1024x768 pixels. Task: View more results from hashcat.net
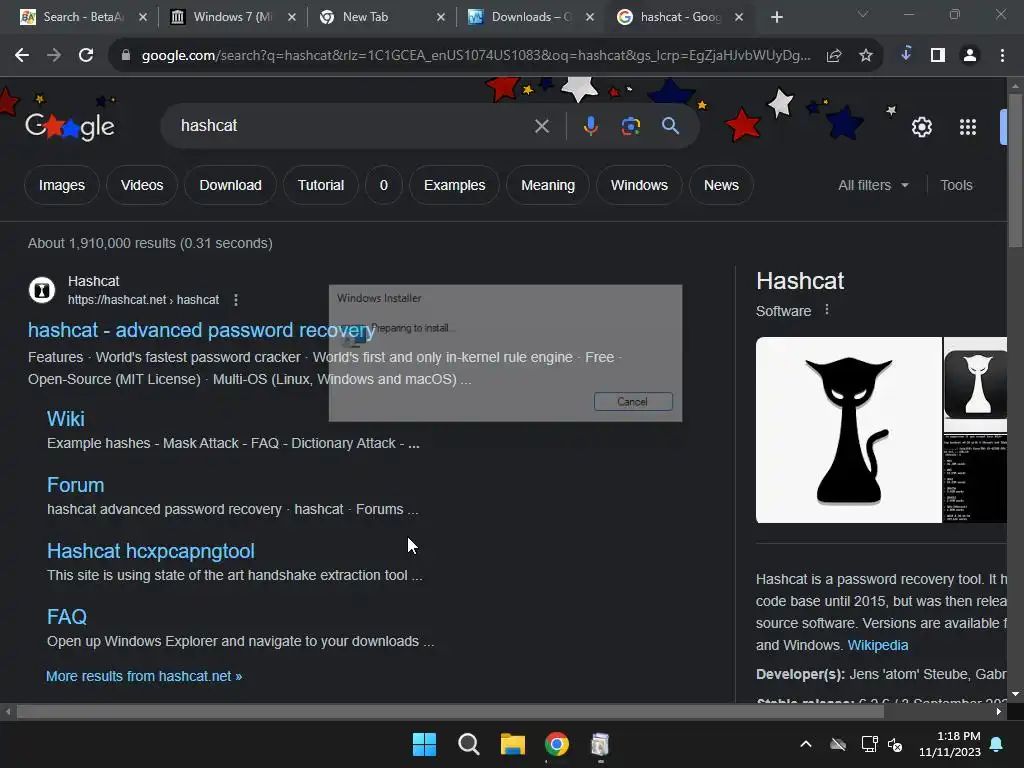[x=144, y=676]
